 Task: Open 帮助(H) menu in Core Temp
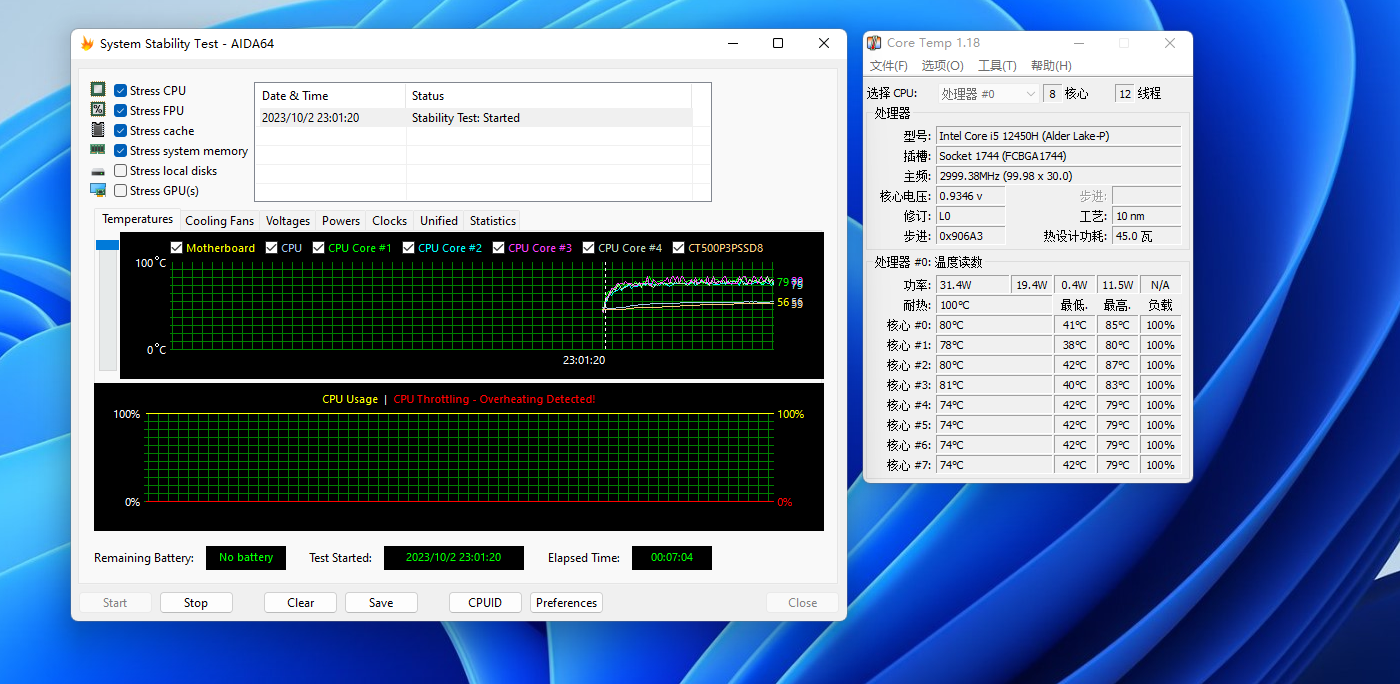click(x=1051, y=66)
